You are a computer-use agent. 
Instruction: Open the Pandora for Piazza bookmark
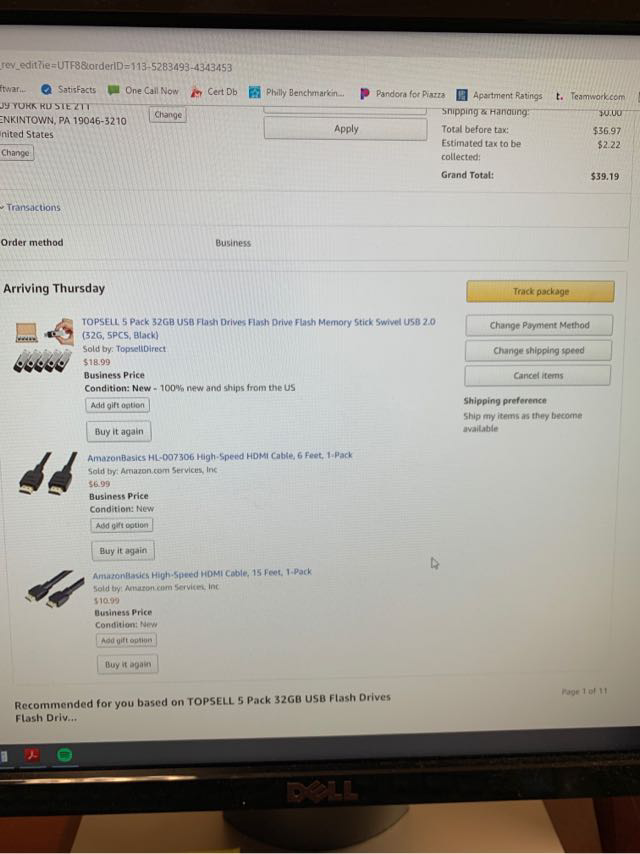(403, 94)
